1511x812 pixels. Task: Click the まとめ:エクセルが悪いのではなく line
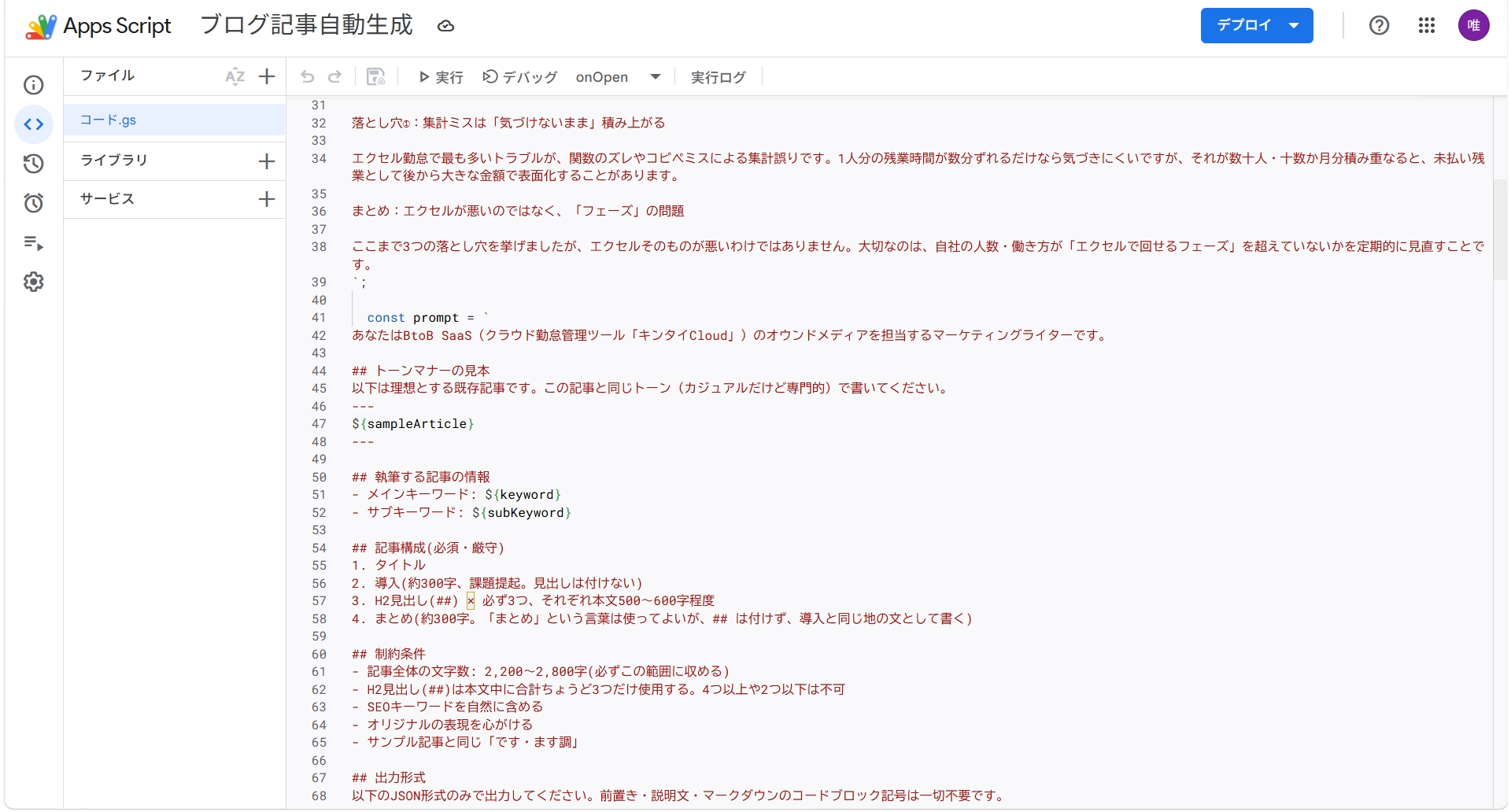click(x=518, y=212)
